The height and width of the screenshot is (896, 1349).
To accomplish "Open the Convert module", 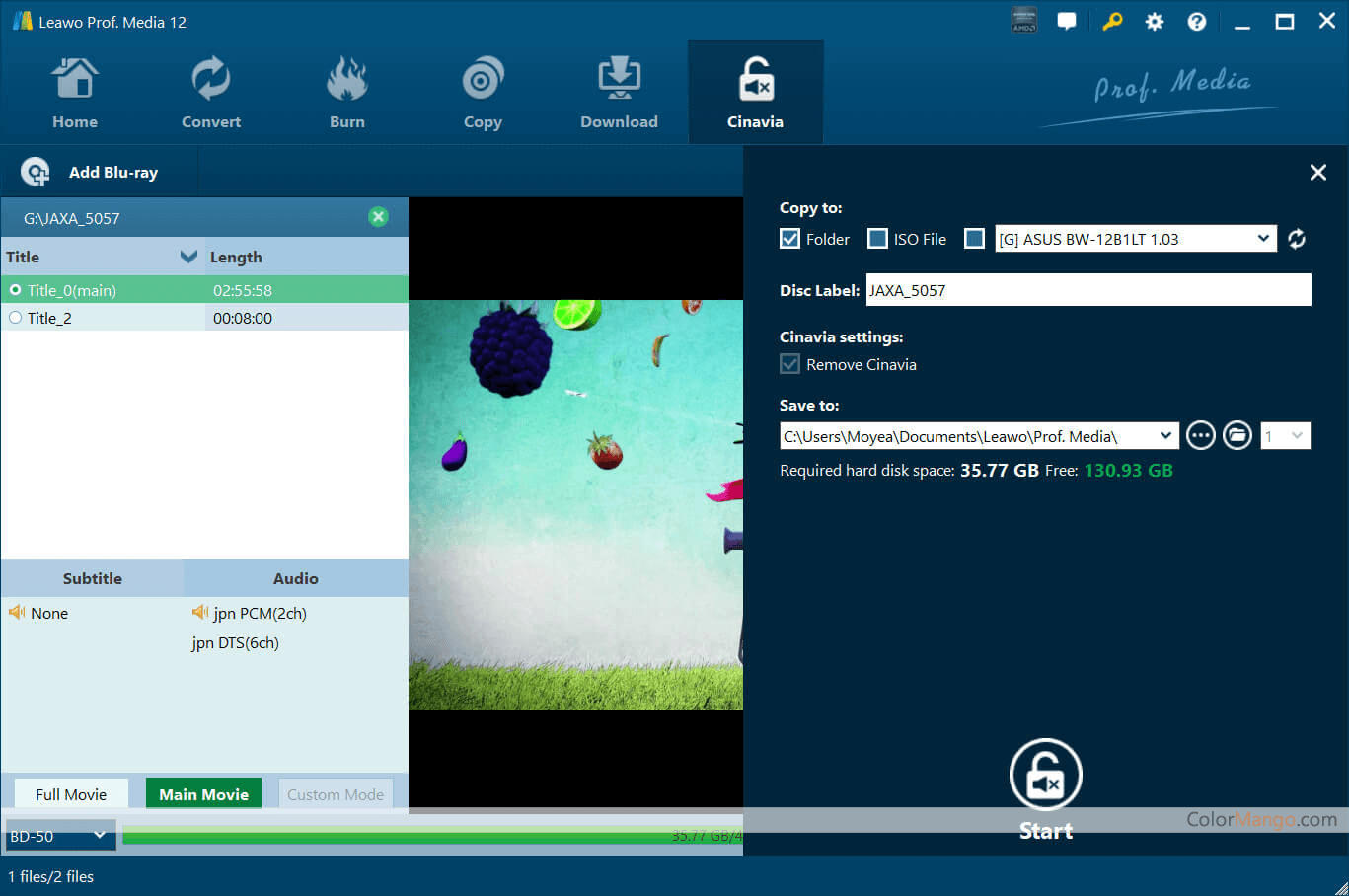I will tap(210, 94).
